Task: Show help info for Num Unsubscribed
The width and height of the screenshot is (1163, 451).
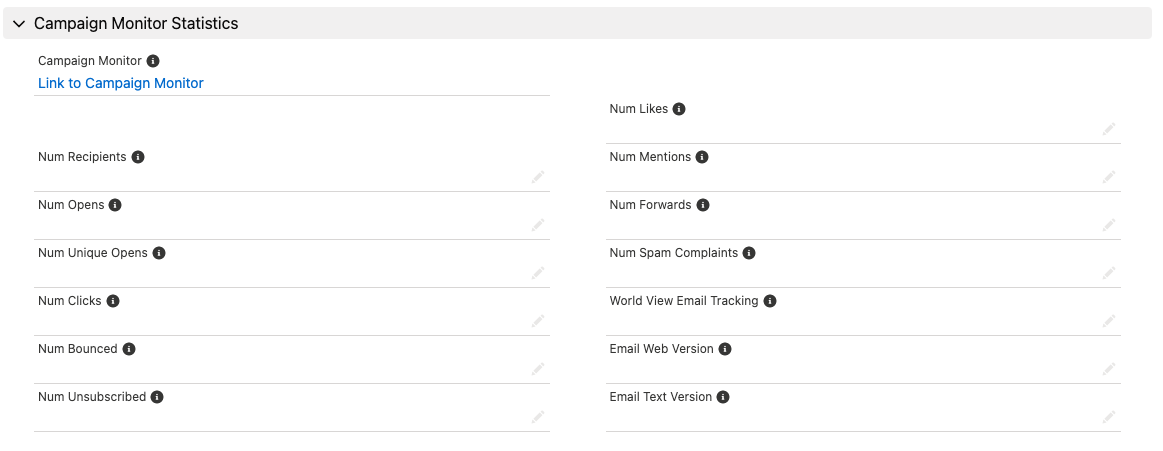Action: pos(157,397)
